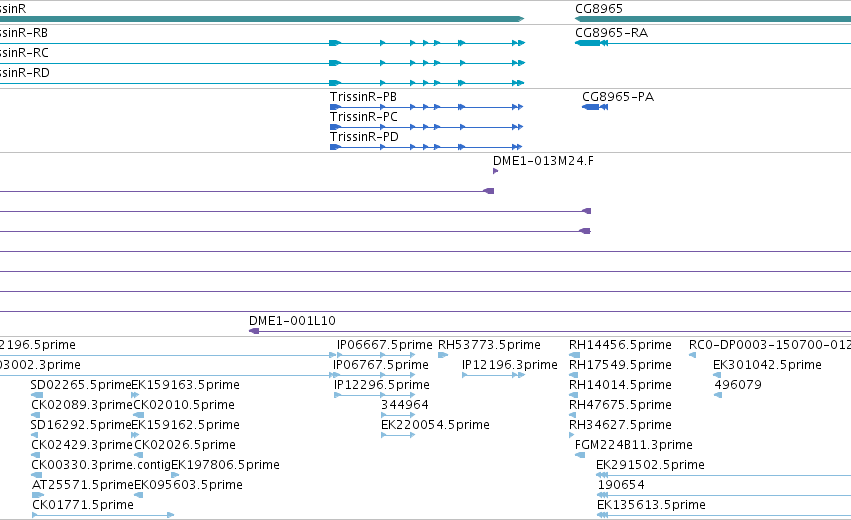Select the TrissinR-PB protein label
851x520 pixels.
(363, 97)
